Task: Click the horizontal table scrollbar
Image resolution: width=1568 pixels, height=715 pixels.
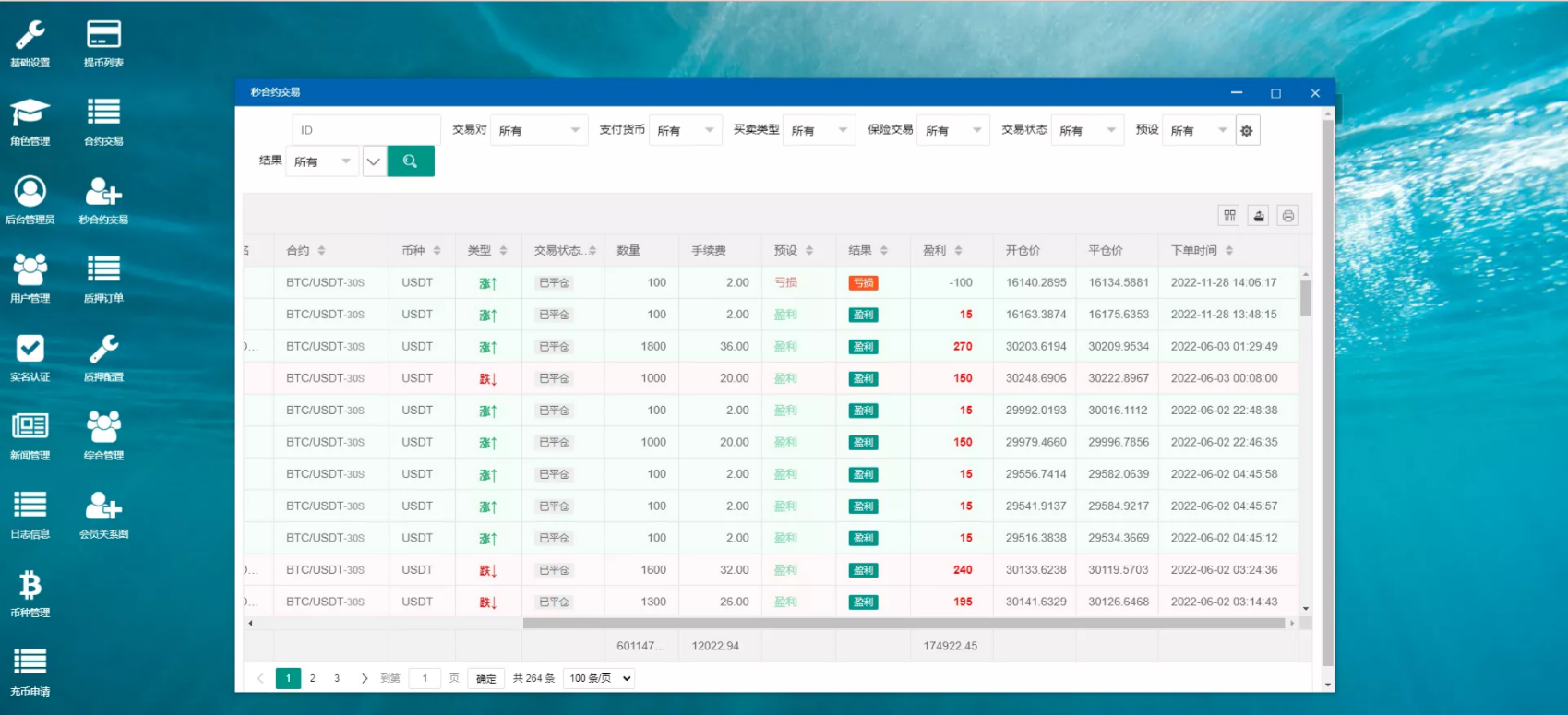Action: point(903,624)
